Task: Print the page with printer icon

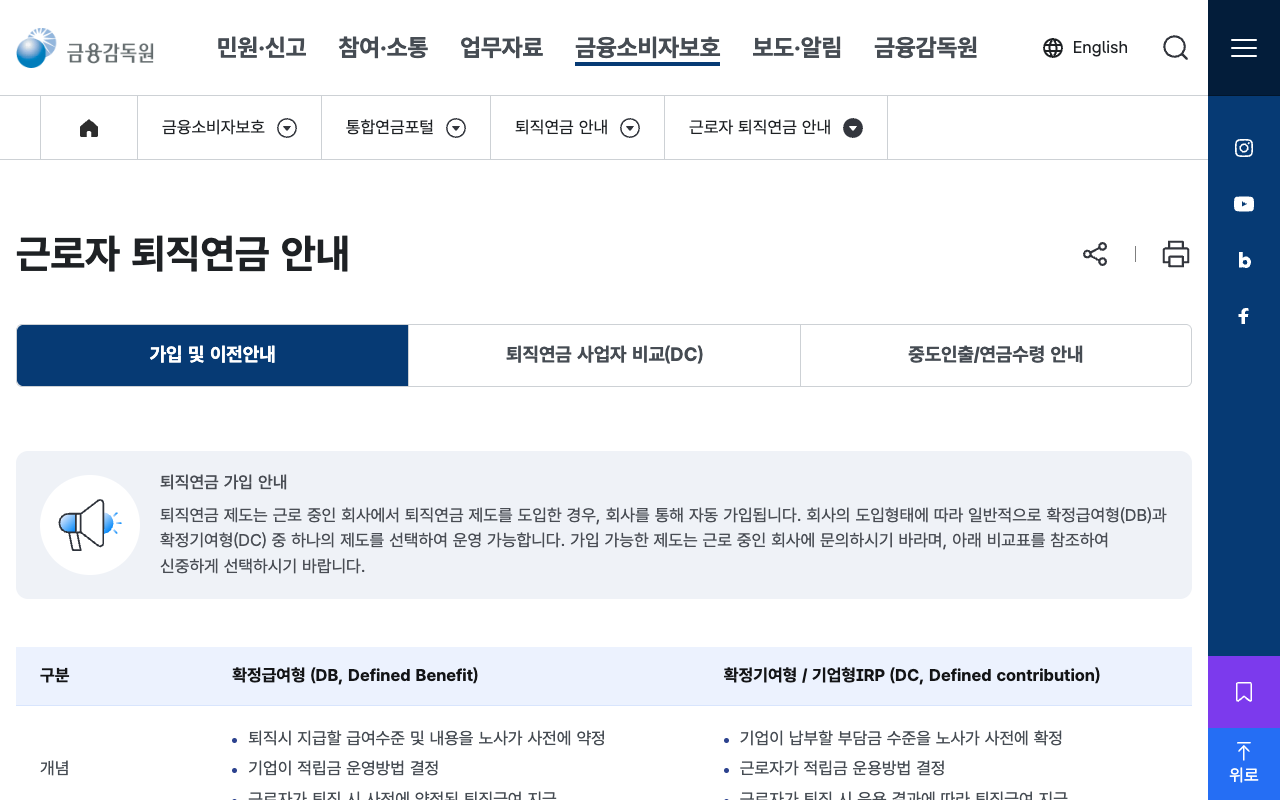Action: [1176, 254]
